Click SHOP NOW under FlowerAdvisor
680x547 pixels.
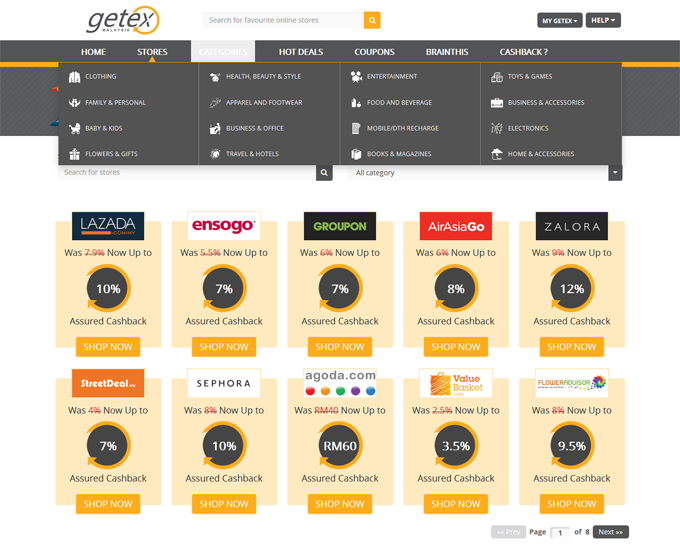(572, 504)
